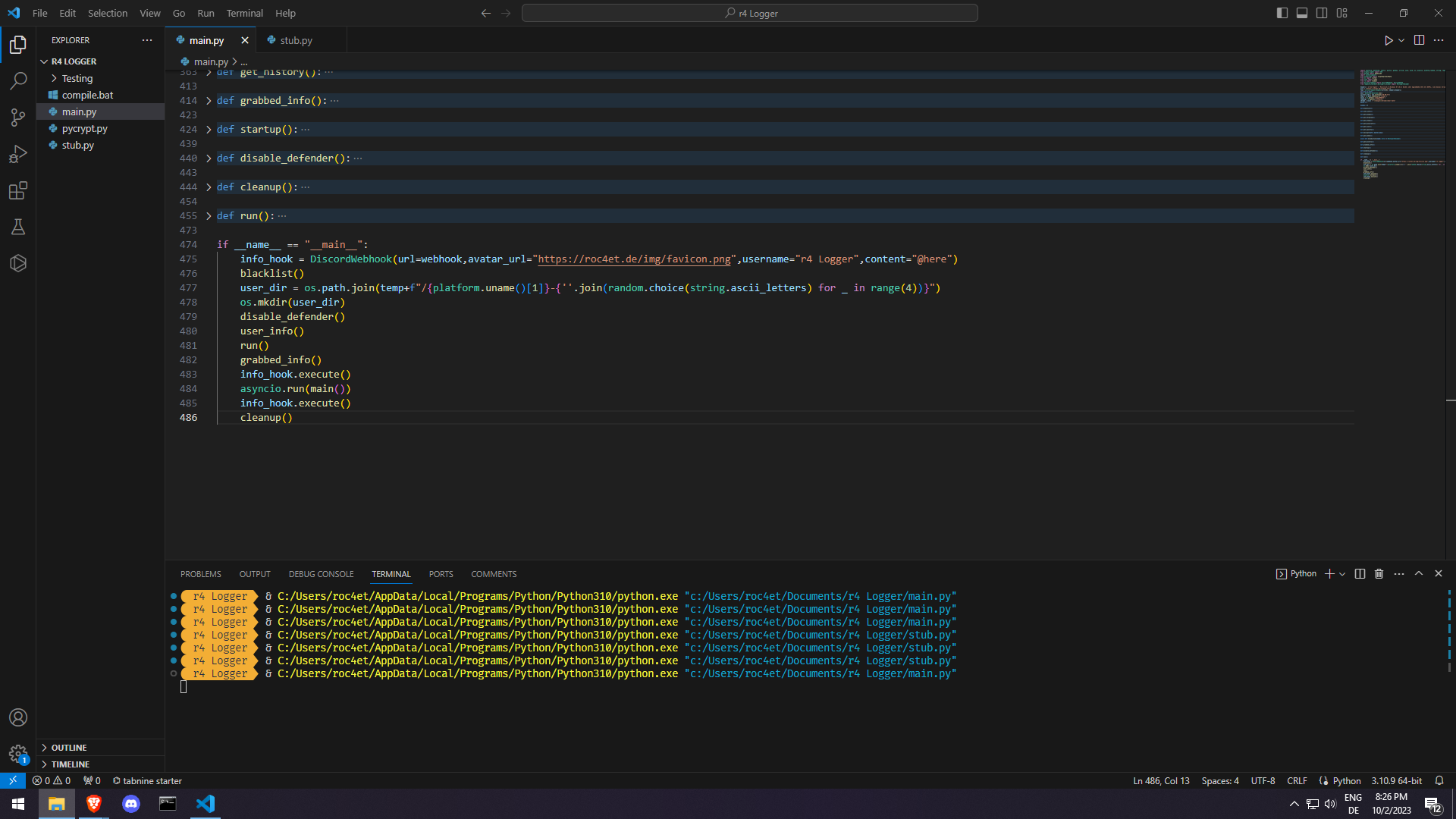
Task: Change encoding via UTF-8 status item
Action: [x=1263, y=780]
